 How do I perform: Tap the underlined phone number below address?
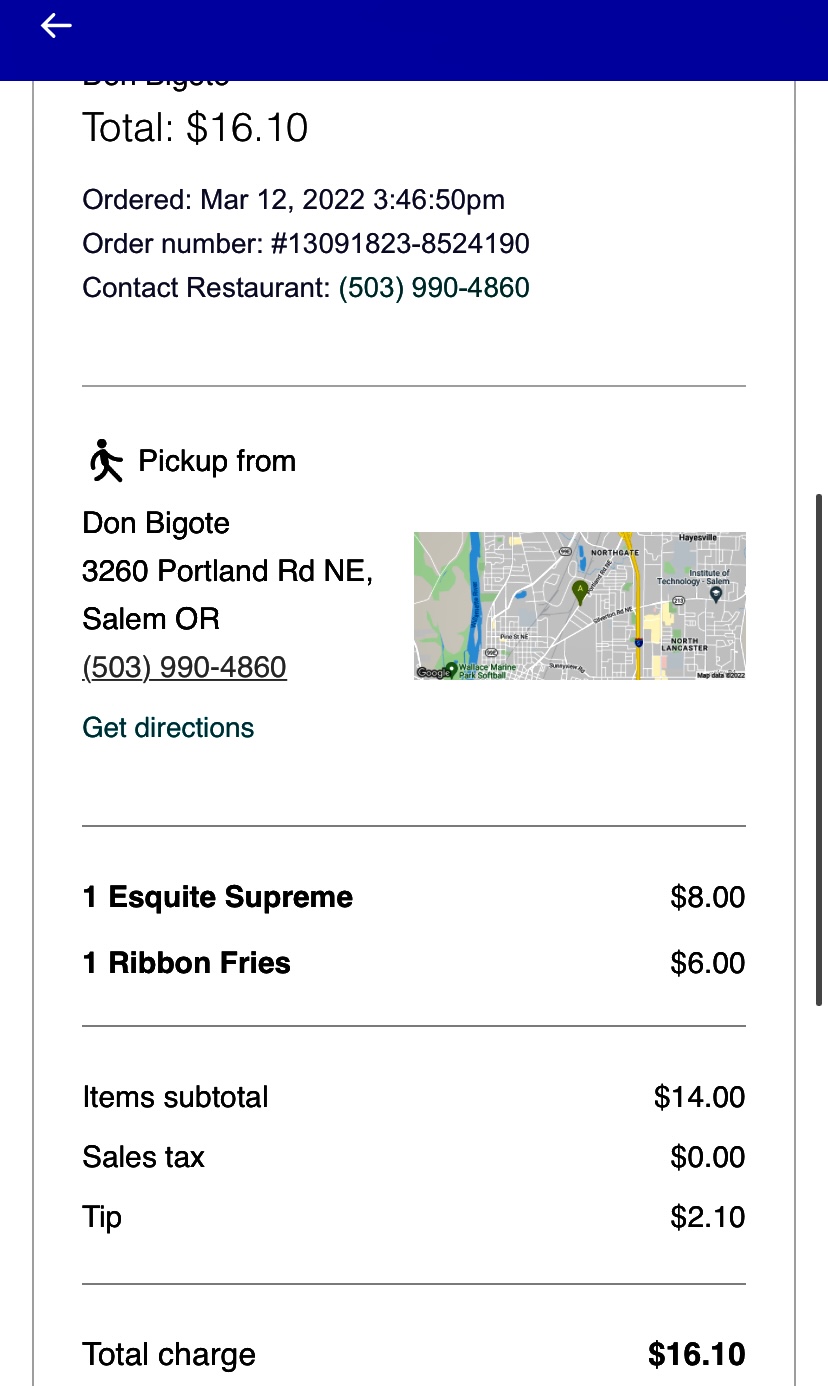tap(184, 667)
